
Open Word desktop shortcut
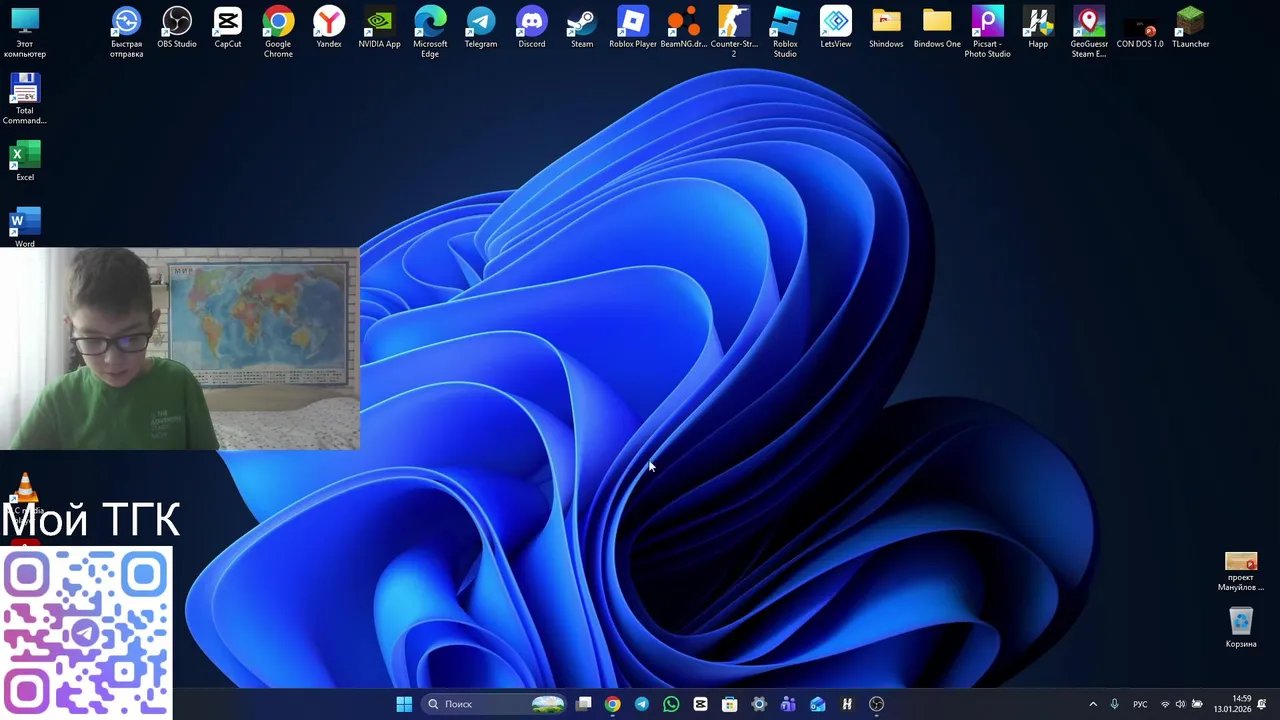25,226
